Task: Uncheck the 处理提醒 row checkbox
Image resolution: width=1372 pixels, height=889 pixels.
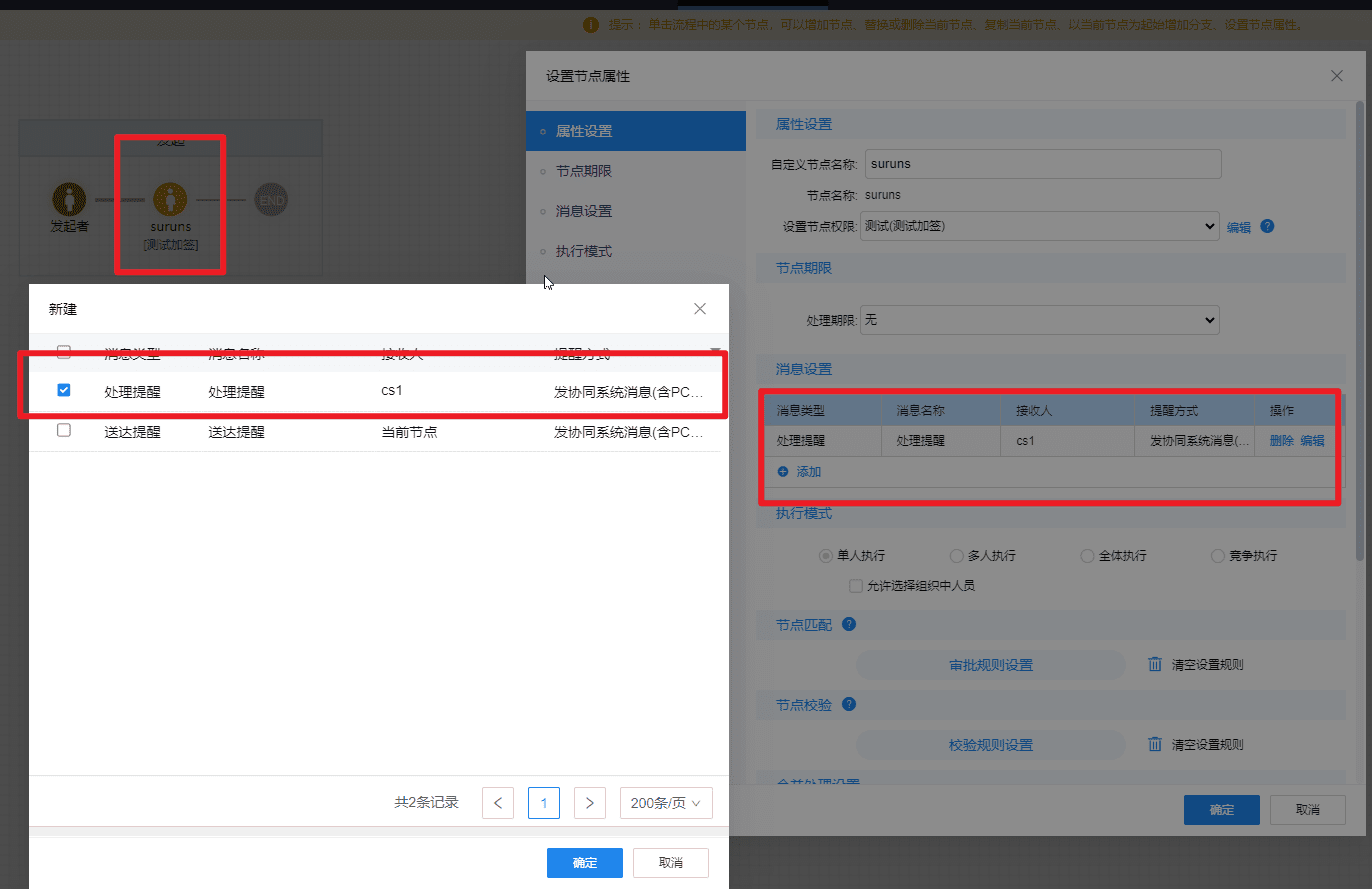Action: (x=64, y=390)
